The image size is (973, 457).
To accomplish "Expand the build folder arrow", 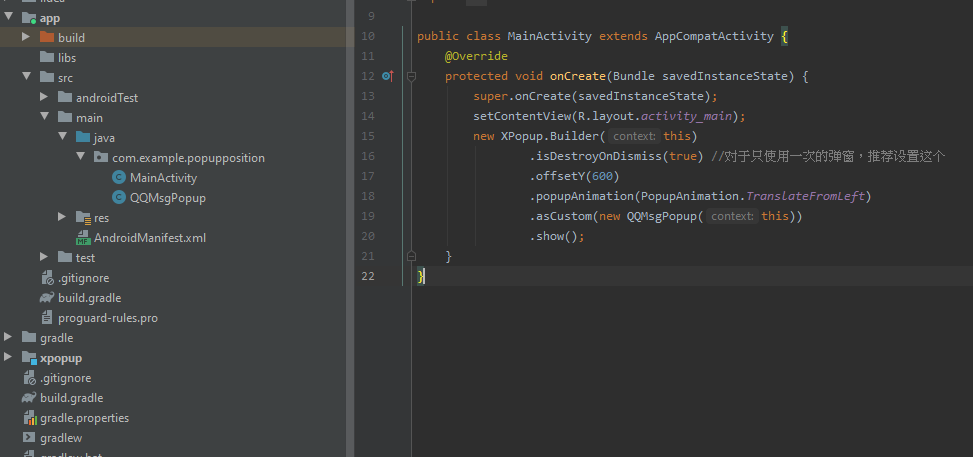I will 25,37.
